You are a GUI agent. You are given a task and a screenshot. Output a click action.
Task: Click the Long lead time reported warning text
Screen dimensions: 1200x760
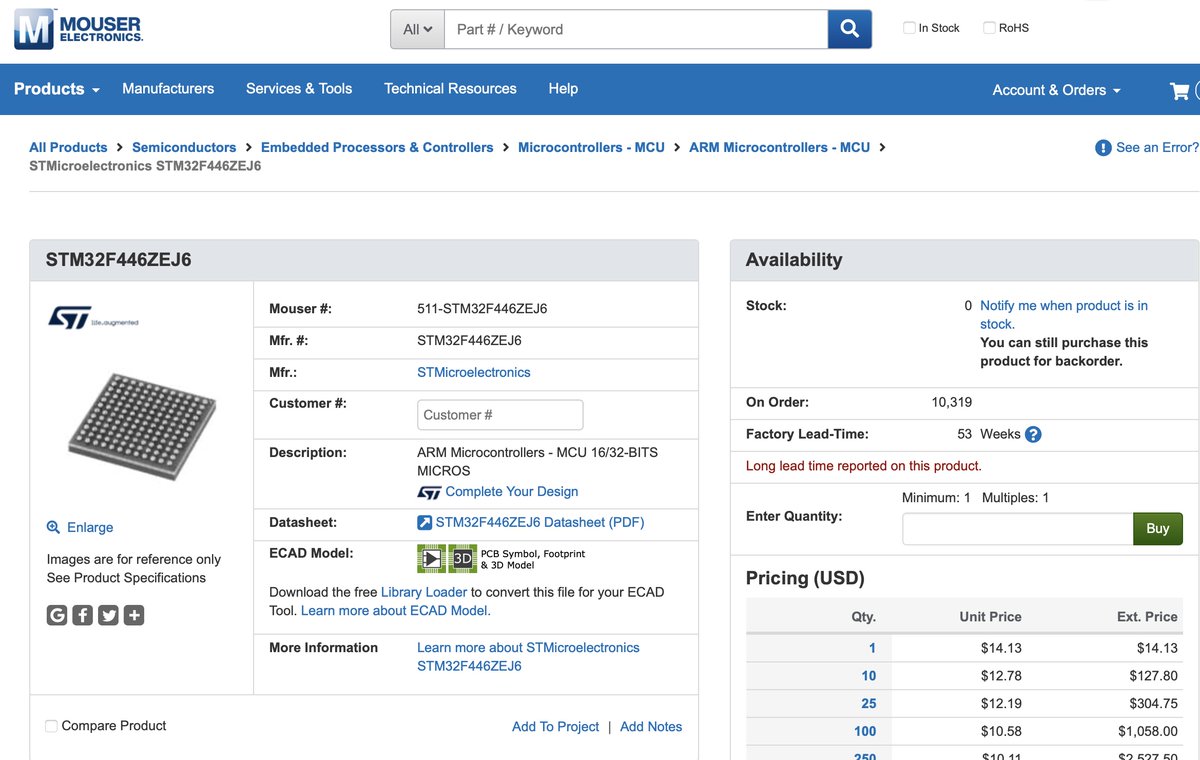pyautogui.click(x=864, y=466)
